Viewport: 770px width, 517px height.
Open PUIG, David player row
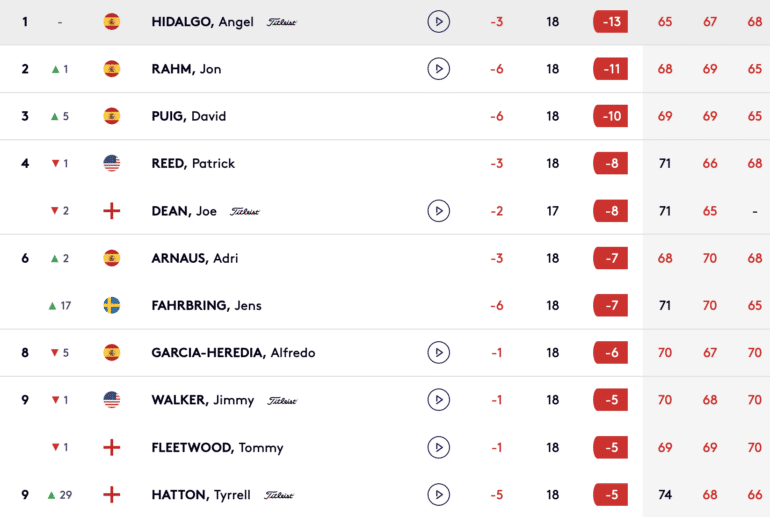coord(189,116)
